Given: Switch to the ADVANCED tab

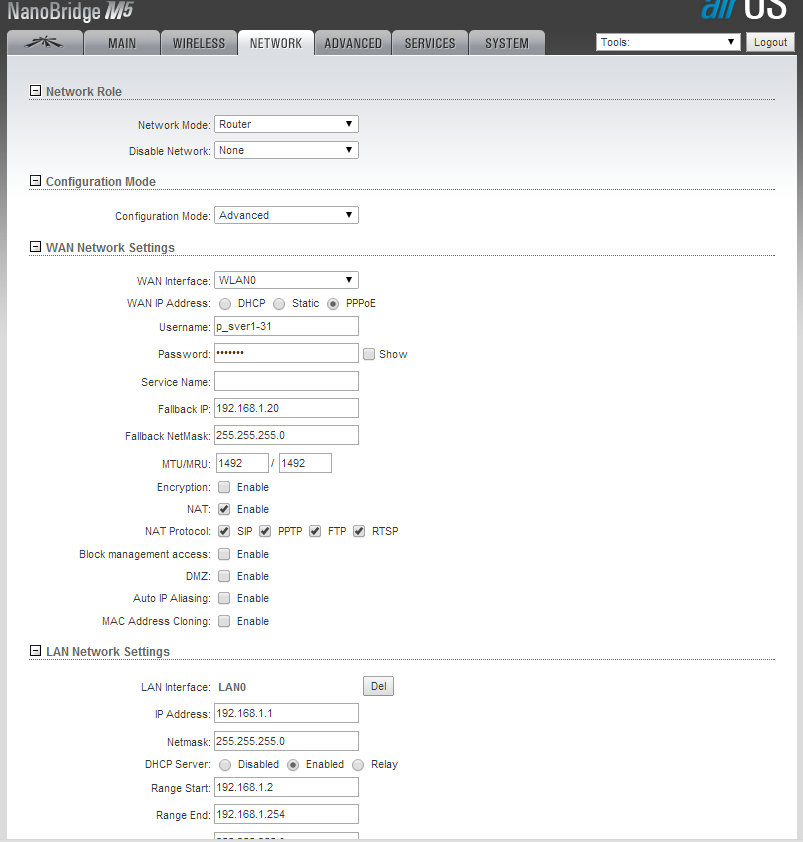Looking at the screenshot, I should click(x=353, y=43).
